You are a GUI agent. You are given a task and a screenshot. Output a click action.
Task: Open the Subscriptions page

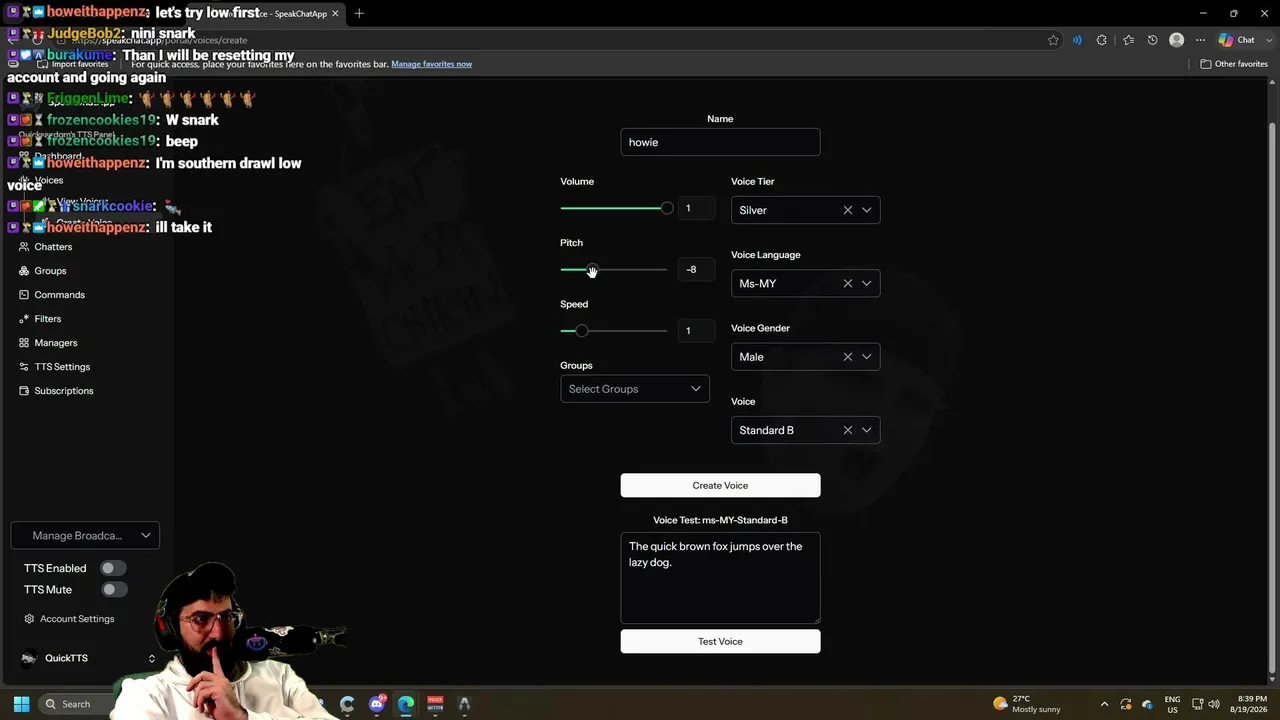point(63,391)
